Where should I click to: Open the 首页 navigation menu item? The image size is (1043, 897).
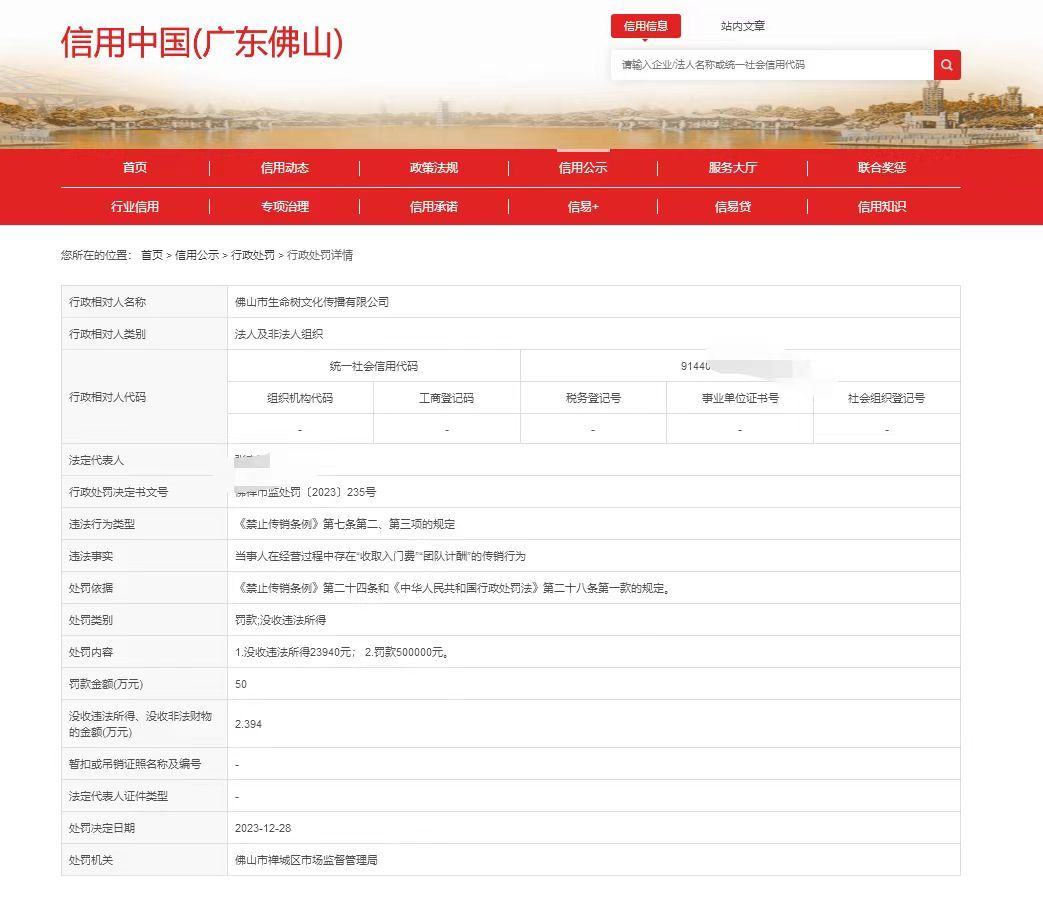pyautogui.click(x=135, y=168)
